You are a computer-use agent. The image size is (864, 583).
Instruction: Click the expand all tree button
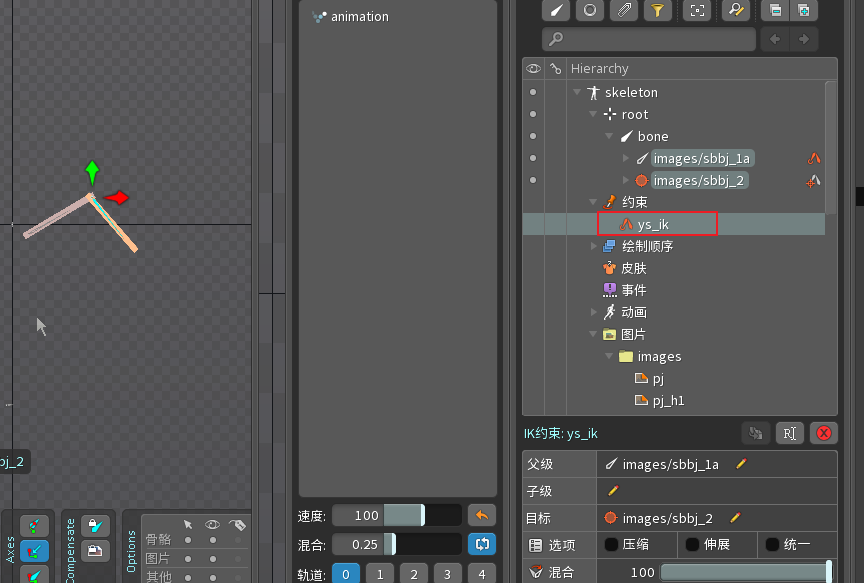(x=803, y=10)
